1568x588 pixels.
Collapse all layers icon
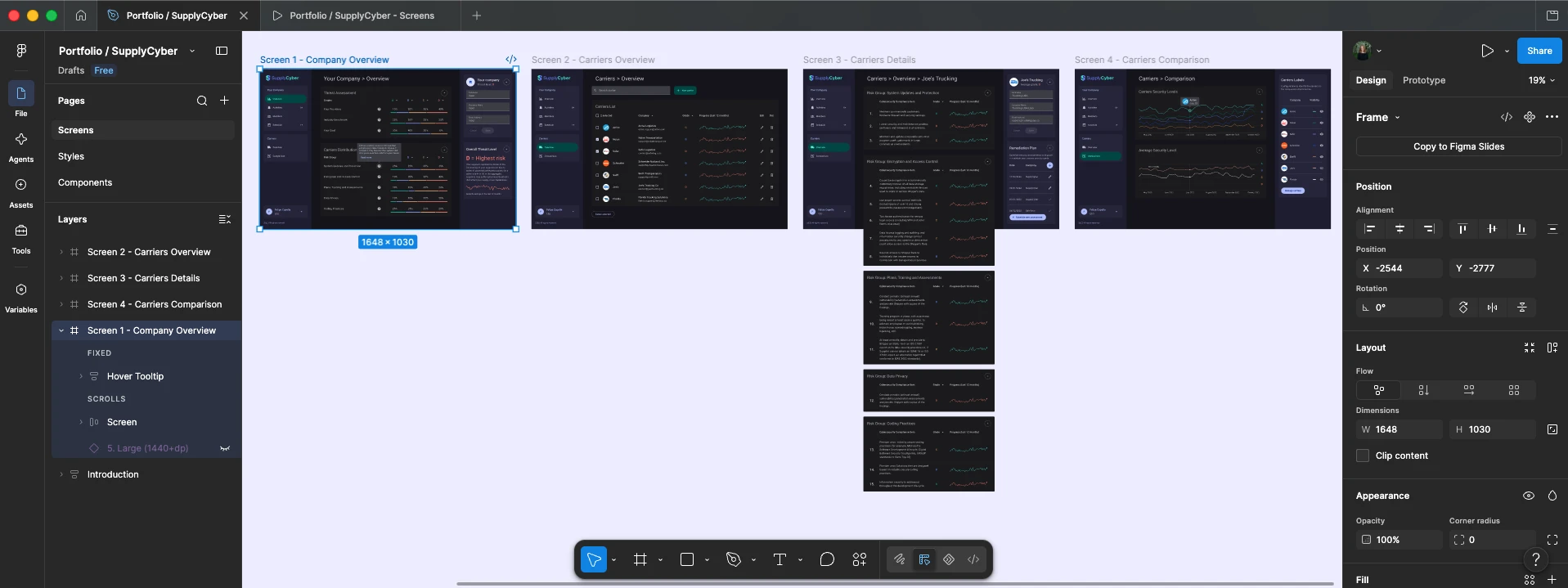[225, 219]
